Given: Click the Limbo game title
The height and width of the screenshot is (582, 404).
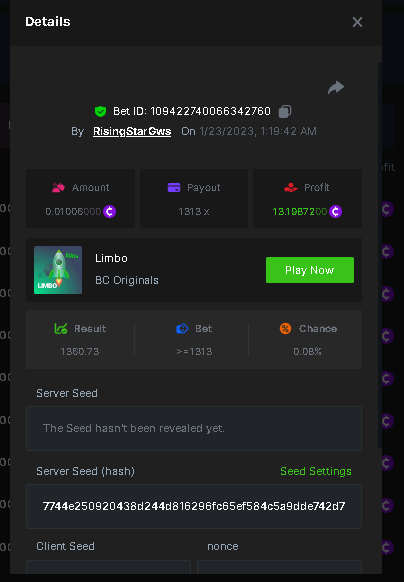Looking at the screenshot, I should [x=111, y=258].
